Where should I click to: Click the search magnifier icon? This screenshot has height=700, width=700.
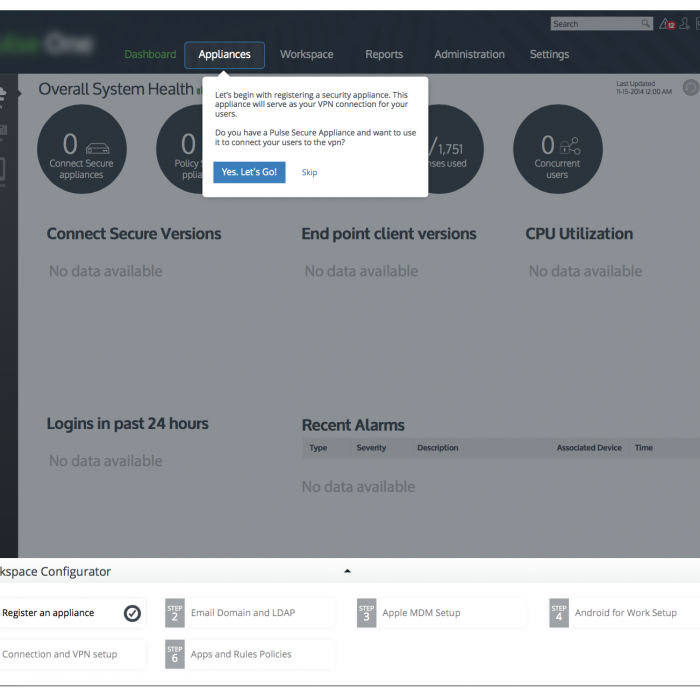pyautogui.click(x=646, y=24)
